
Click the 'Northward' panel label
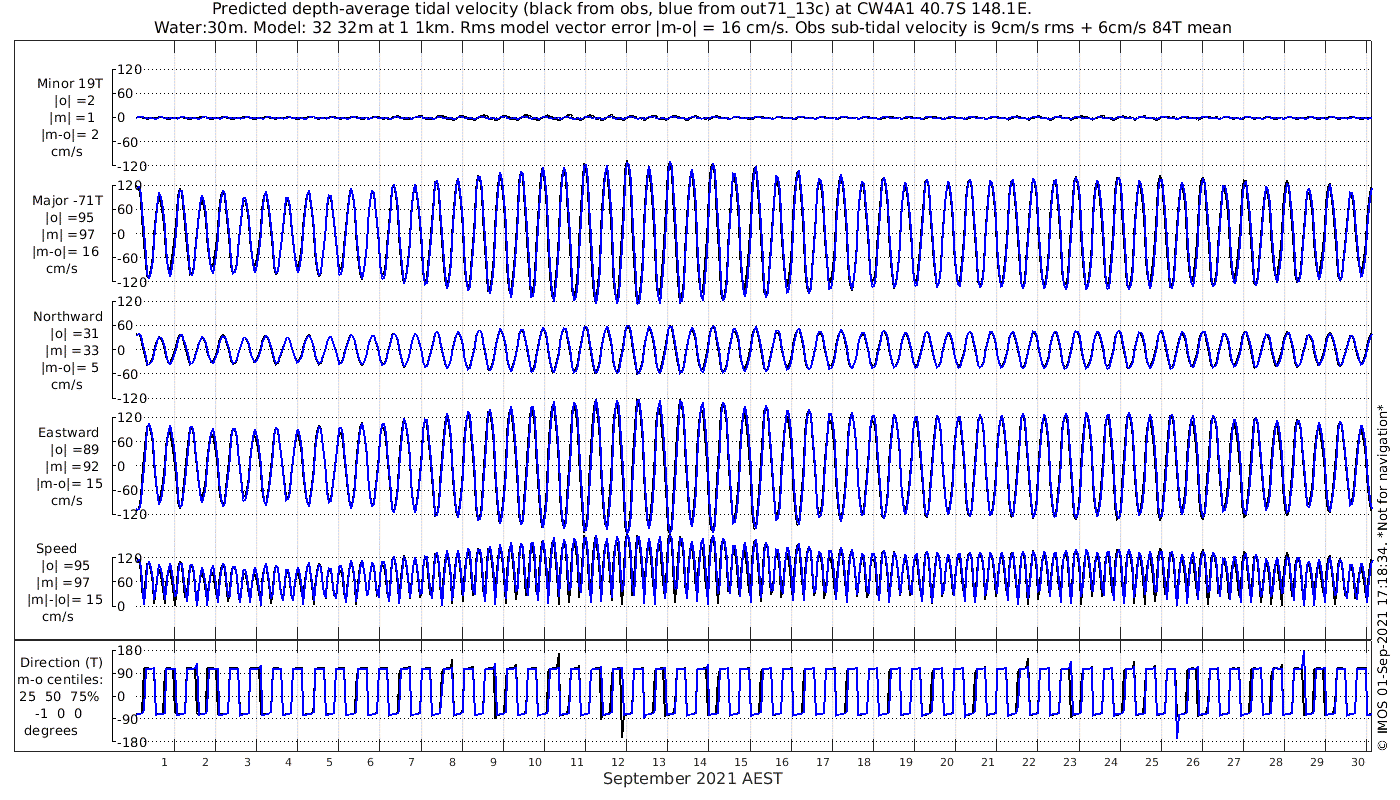coord(68,317)
